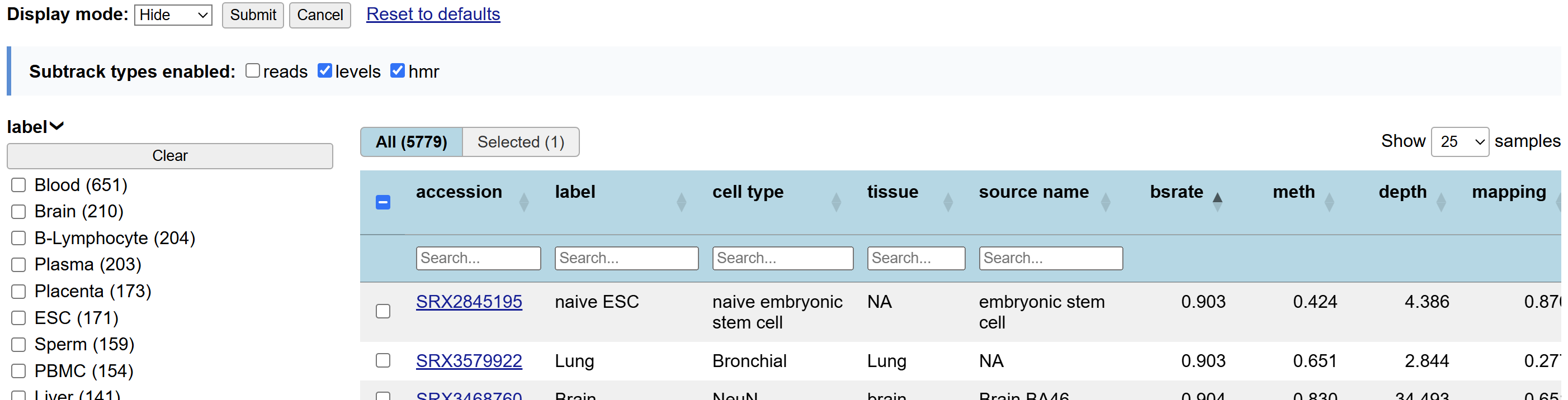Disable the levels subtrack type
Screen dimensions: 1568x400
(325, 71)
